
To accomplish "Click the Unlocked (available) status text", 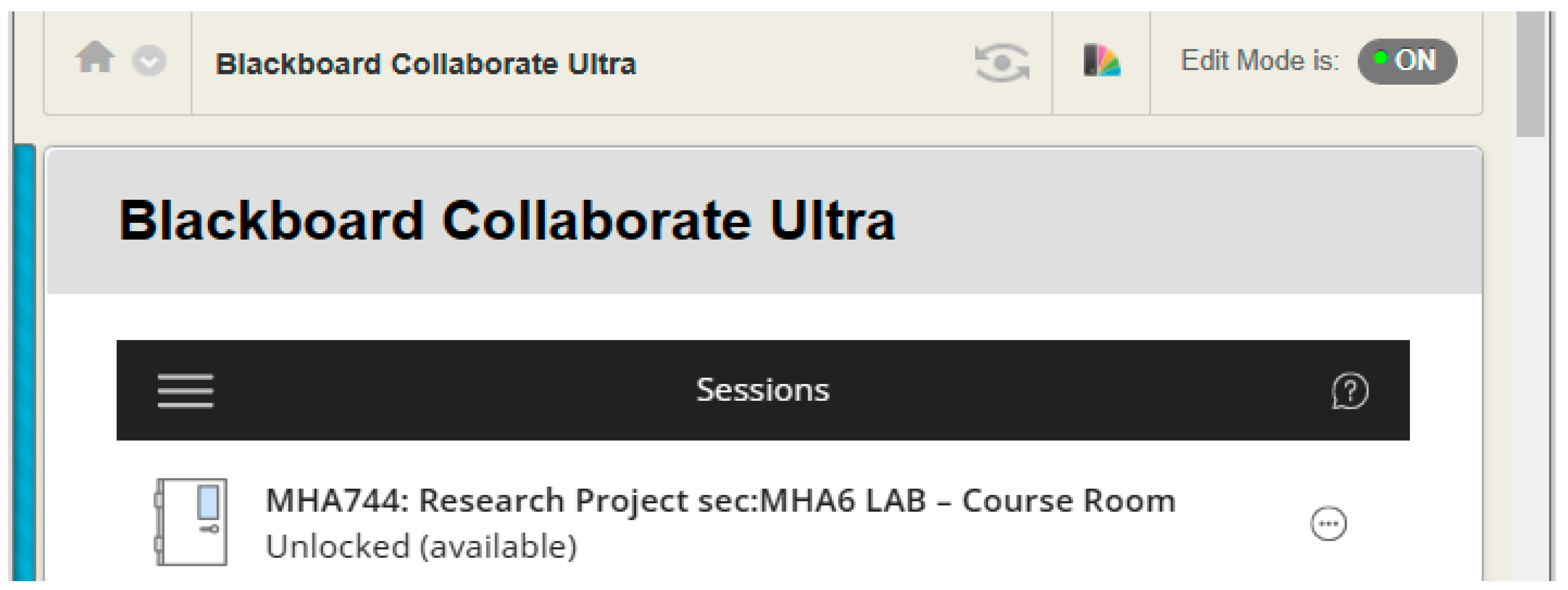I will (x=421, y=546).
